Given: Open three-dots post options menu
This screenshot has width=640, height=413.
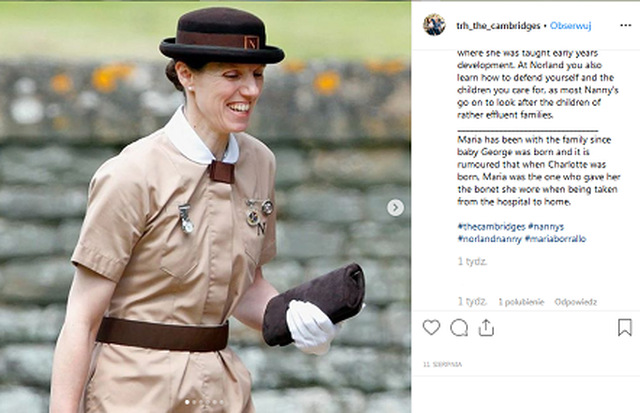Looking at the screenshot, I should [625, 25].
